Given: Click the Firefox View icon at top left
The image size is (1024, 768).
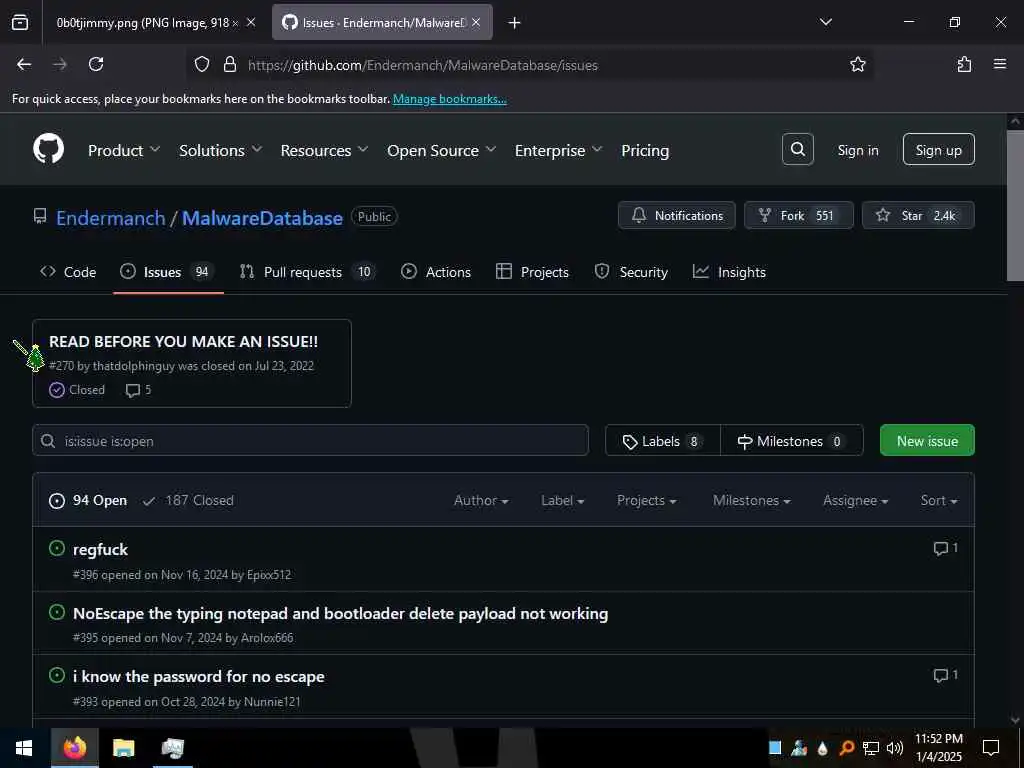Looking at the screenshot, I should pyautogui.click(x=20, y=23).
